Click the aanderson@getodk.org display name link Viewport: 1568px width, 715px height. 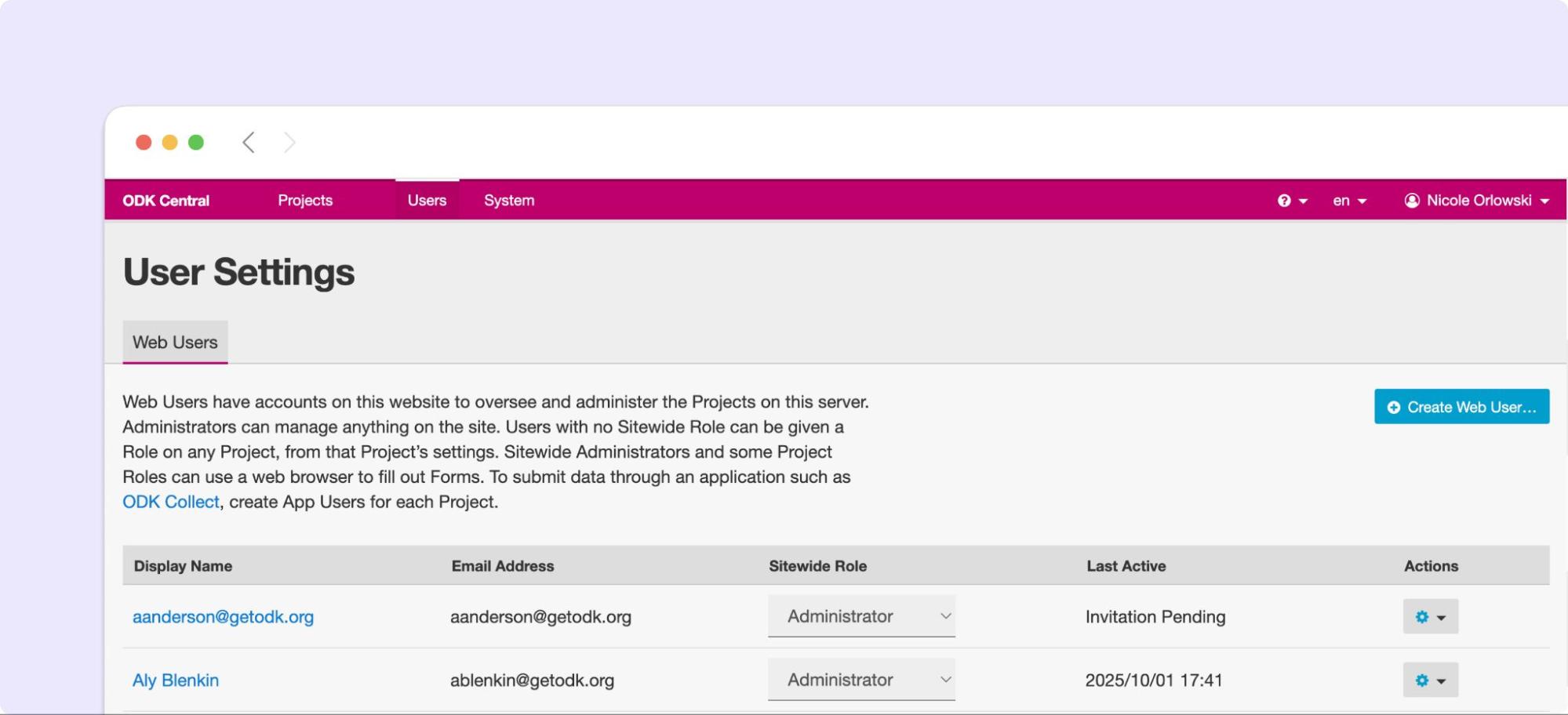click(x=224, y=617)
